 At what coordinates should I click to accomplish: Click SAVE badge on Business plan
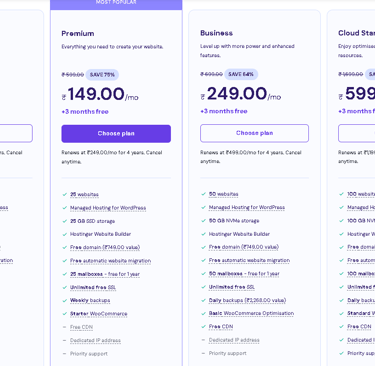[x=241, y=74]
